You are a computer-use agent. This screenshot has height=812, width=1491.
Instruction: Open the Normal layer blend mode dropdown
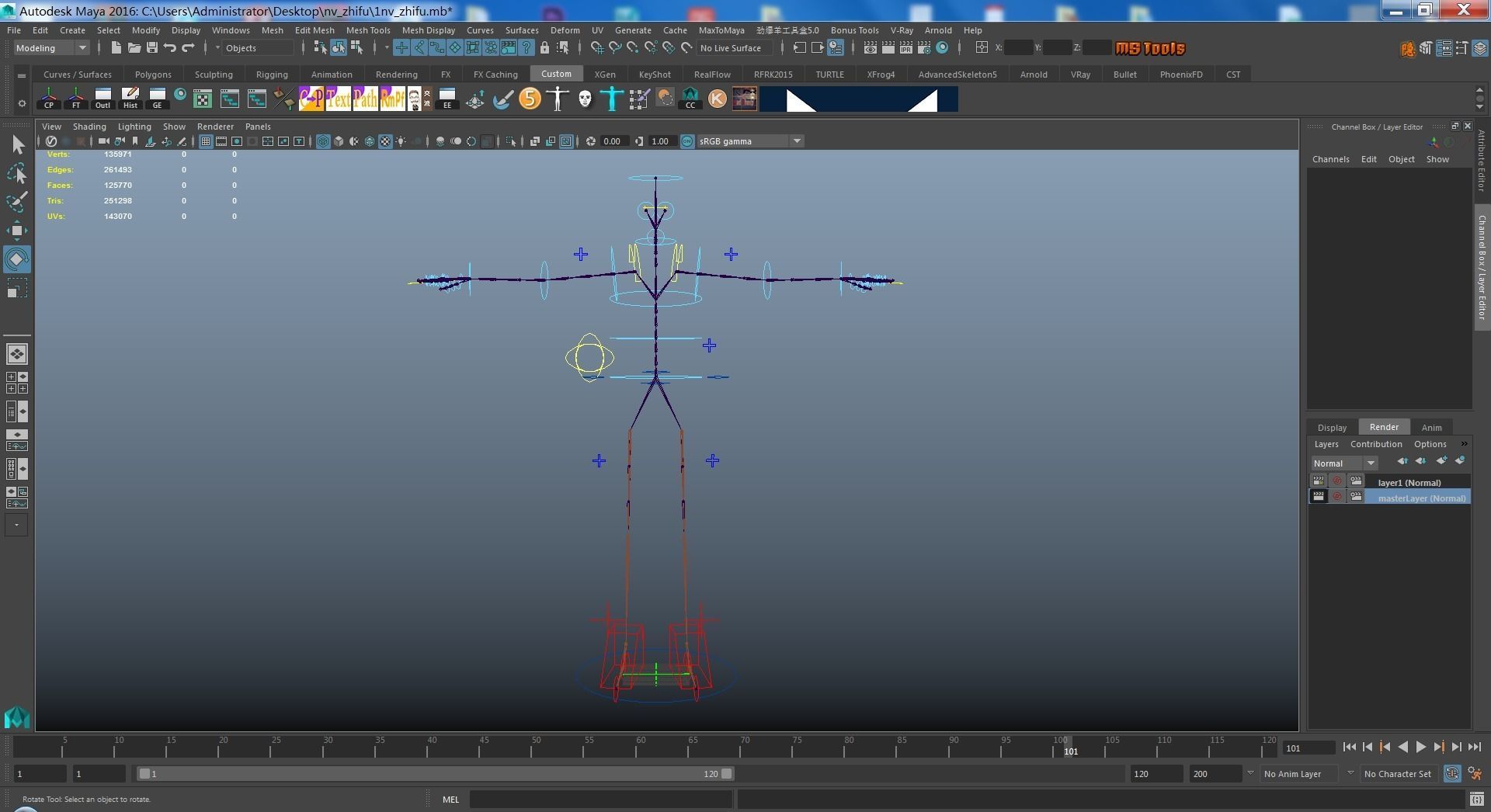1343,463
